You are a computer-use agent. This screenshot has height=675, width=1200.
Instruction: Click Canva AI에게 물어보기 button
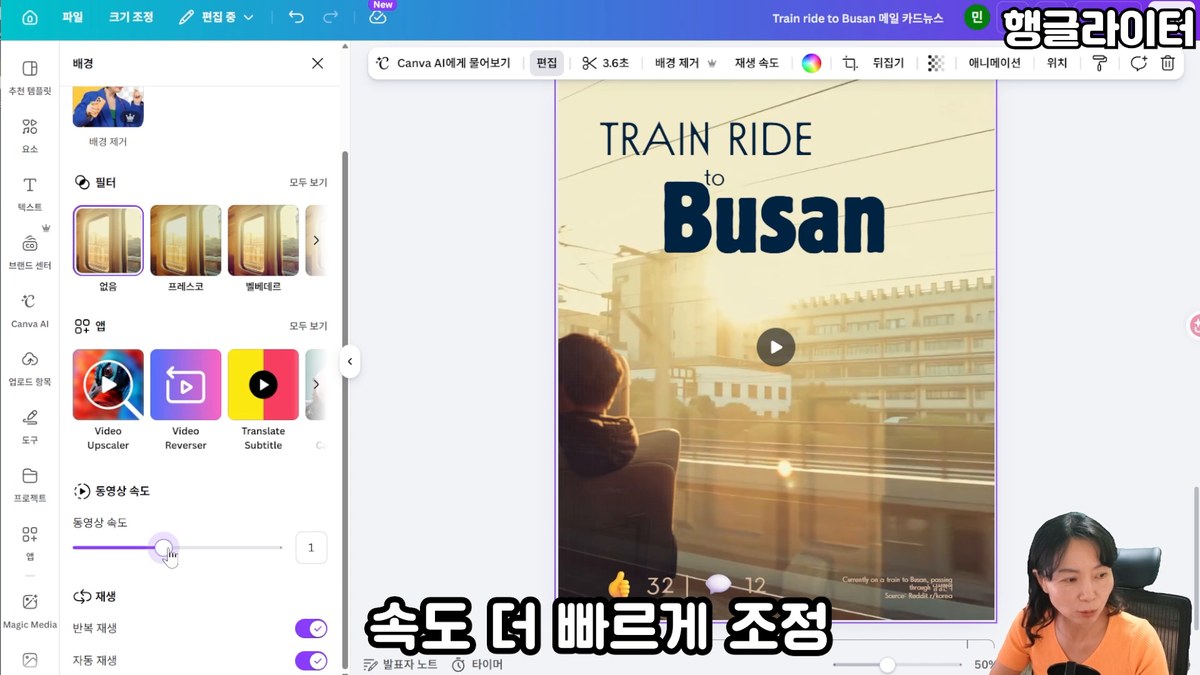pyautogui.click(x=443, y=63)
